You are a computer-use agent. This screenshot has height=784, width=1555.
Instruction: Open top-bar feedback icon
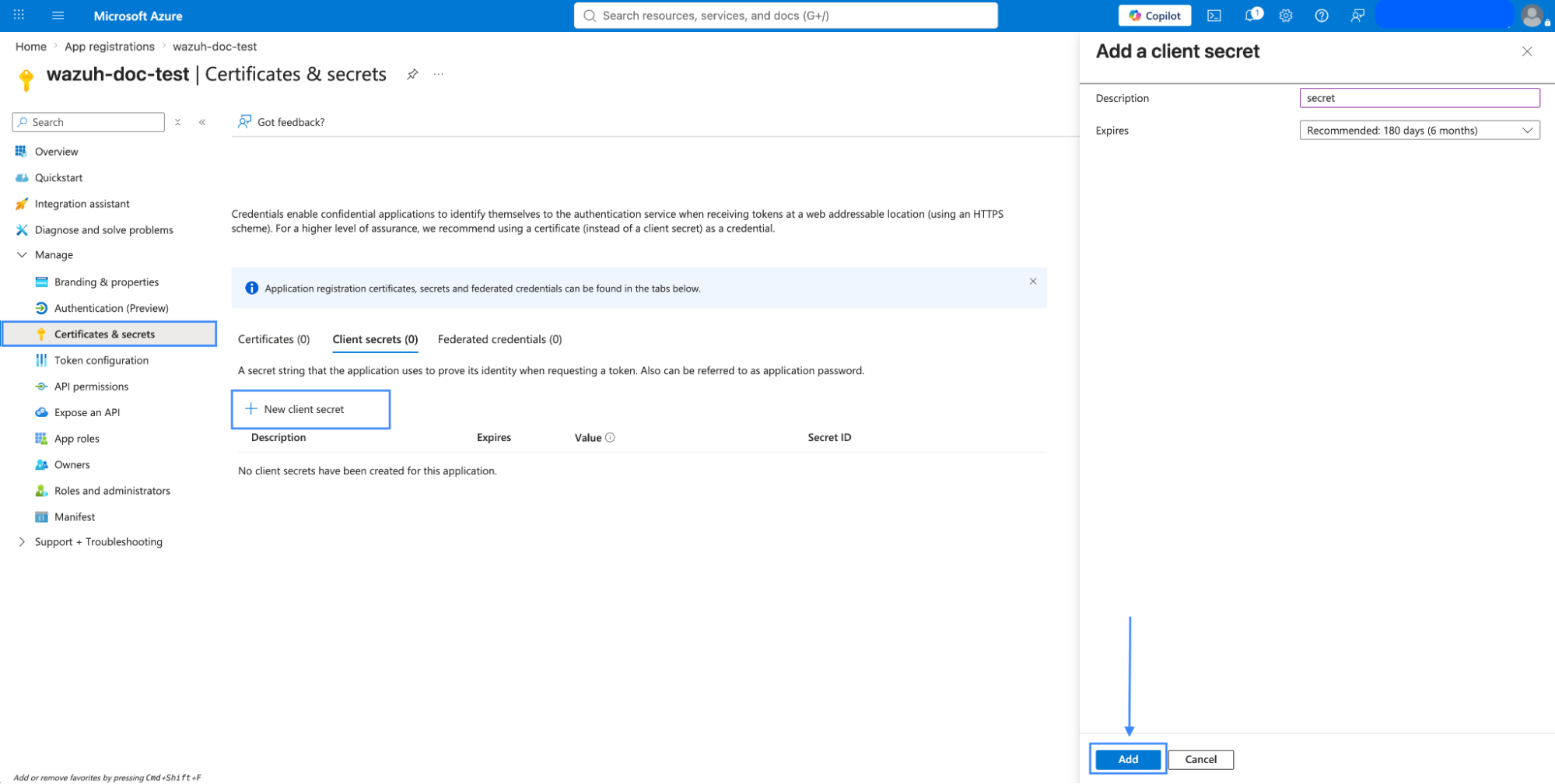(1357, 16)
